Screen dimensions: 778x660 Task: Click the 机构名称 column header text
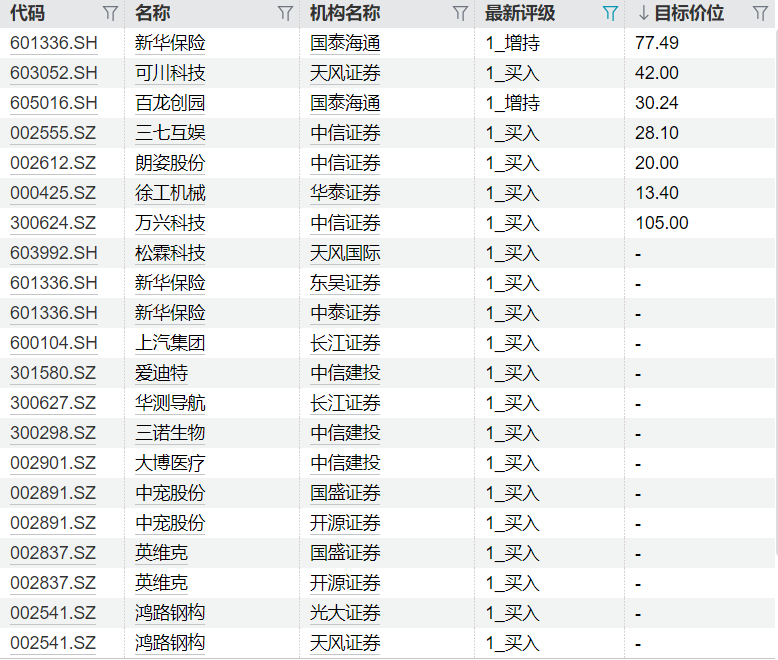click(x=345, y=14)
